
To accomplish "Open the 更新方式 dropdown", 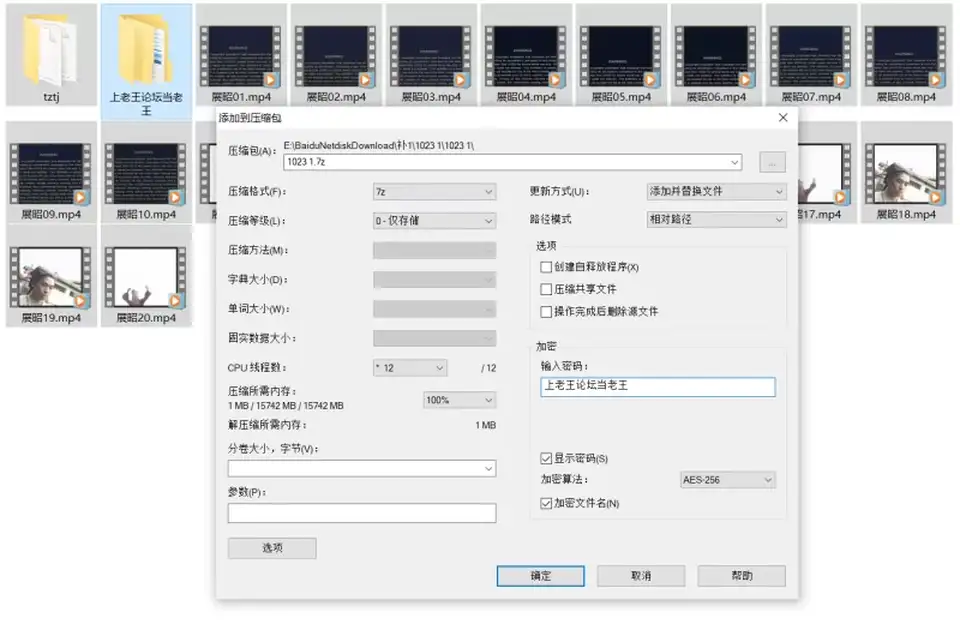I will point(716,192).
